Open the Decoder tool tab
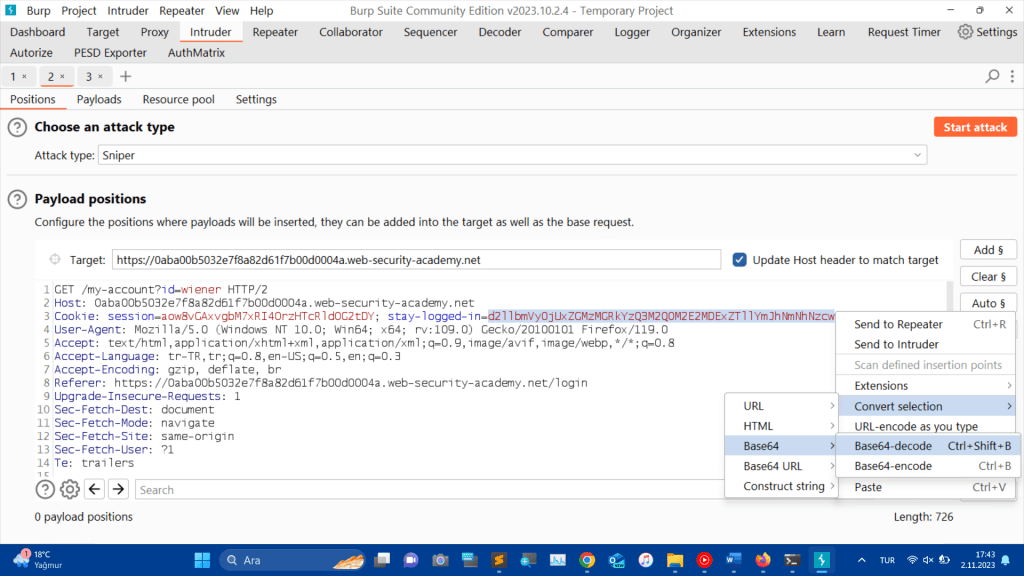The height and width of the screenshot is (576, 1024). 499,32
